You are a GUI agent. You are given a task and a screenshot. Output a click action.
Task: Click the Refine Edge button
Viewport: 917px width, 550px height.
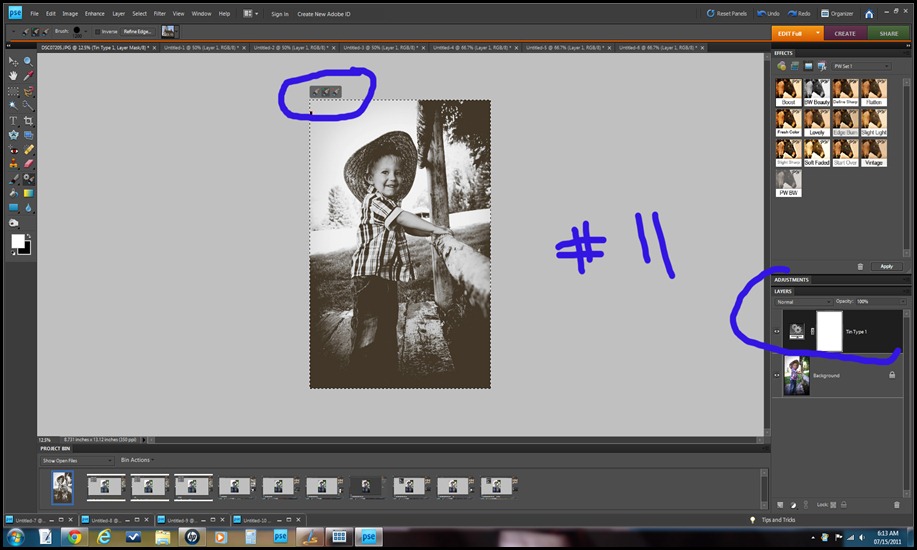137,32
